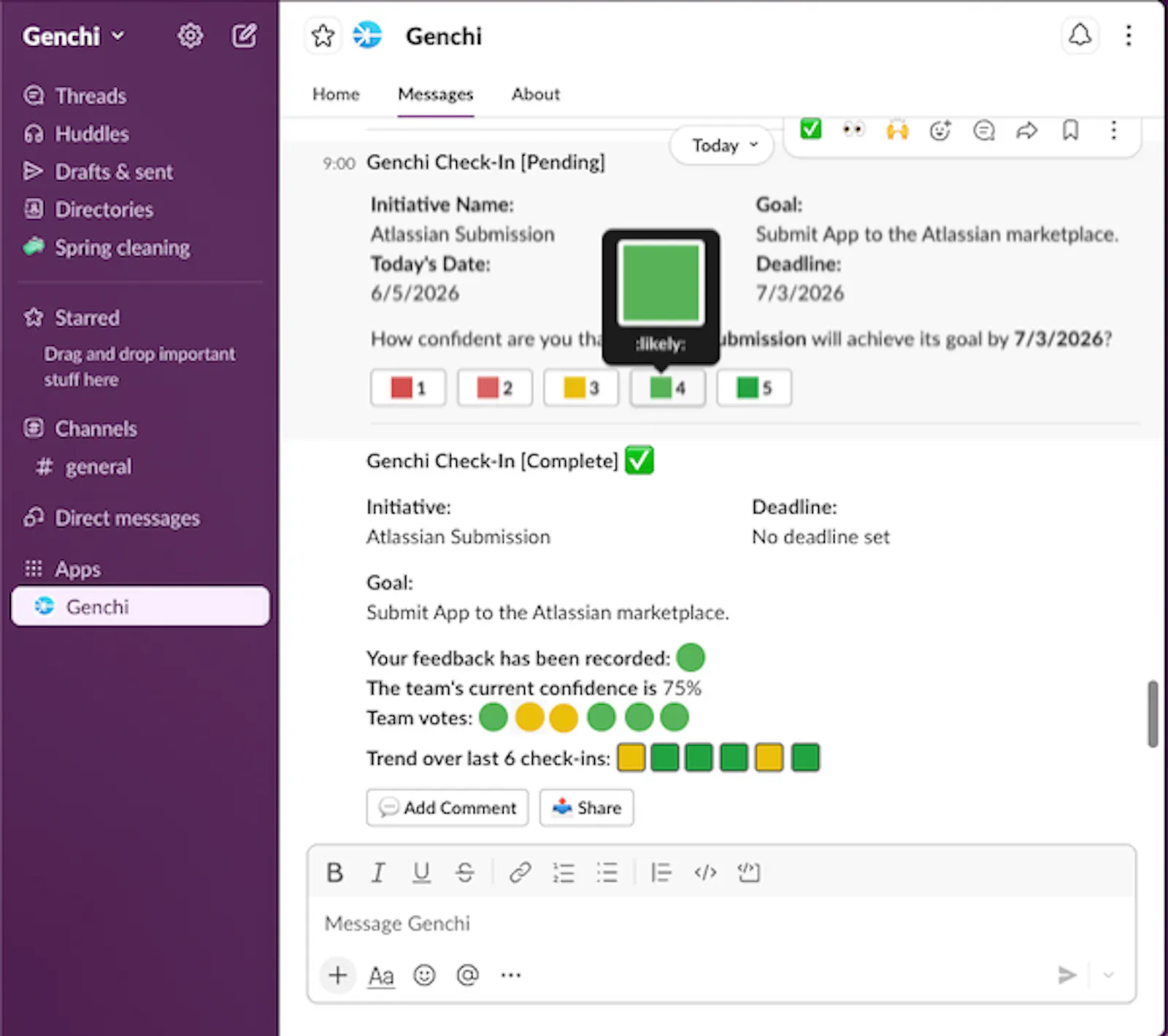Open the header more options menu
Screen dimensions: 1168x1036
point(1129,35)
